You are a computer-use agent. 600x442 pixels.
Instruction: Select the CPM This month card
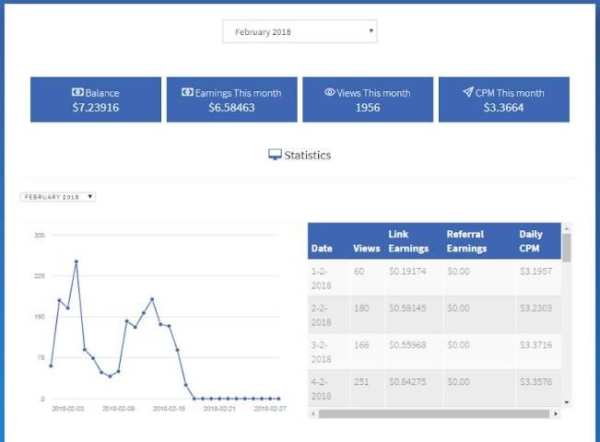click(504, 99)
